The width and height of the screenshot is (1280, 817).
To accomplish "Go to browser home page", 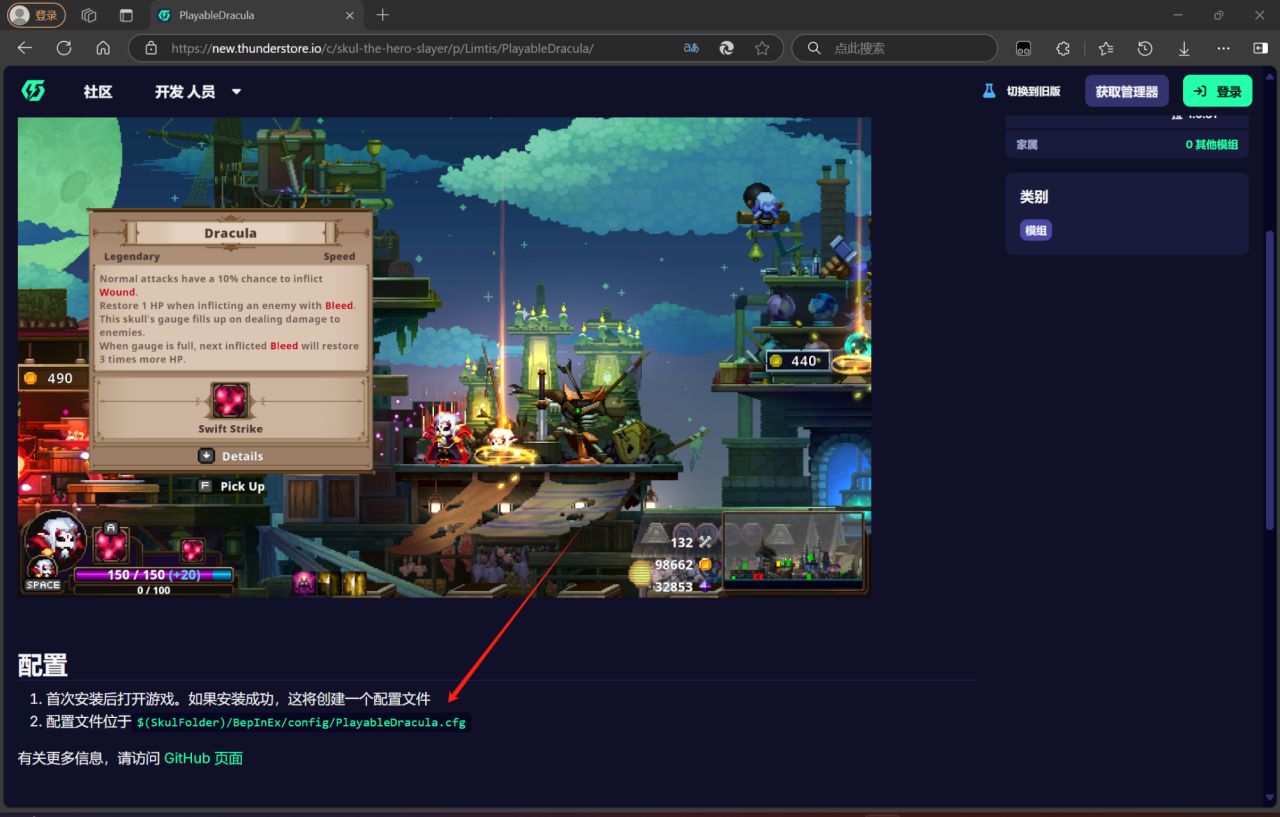I will (x=103, y=48).
